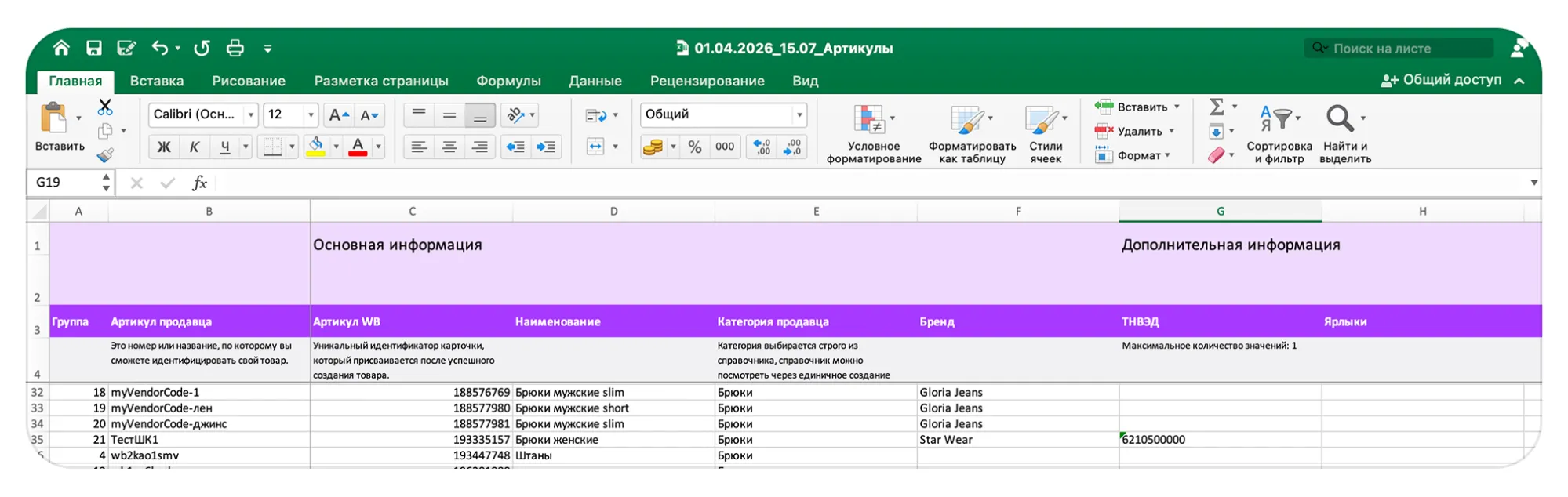Increase decimal places

pos(762,147)
